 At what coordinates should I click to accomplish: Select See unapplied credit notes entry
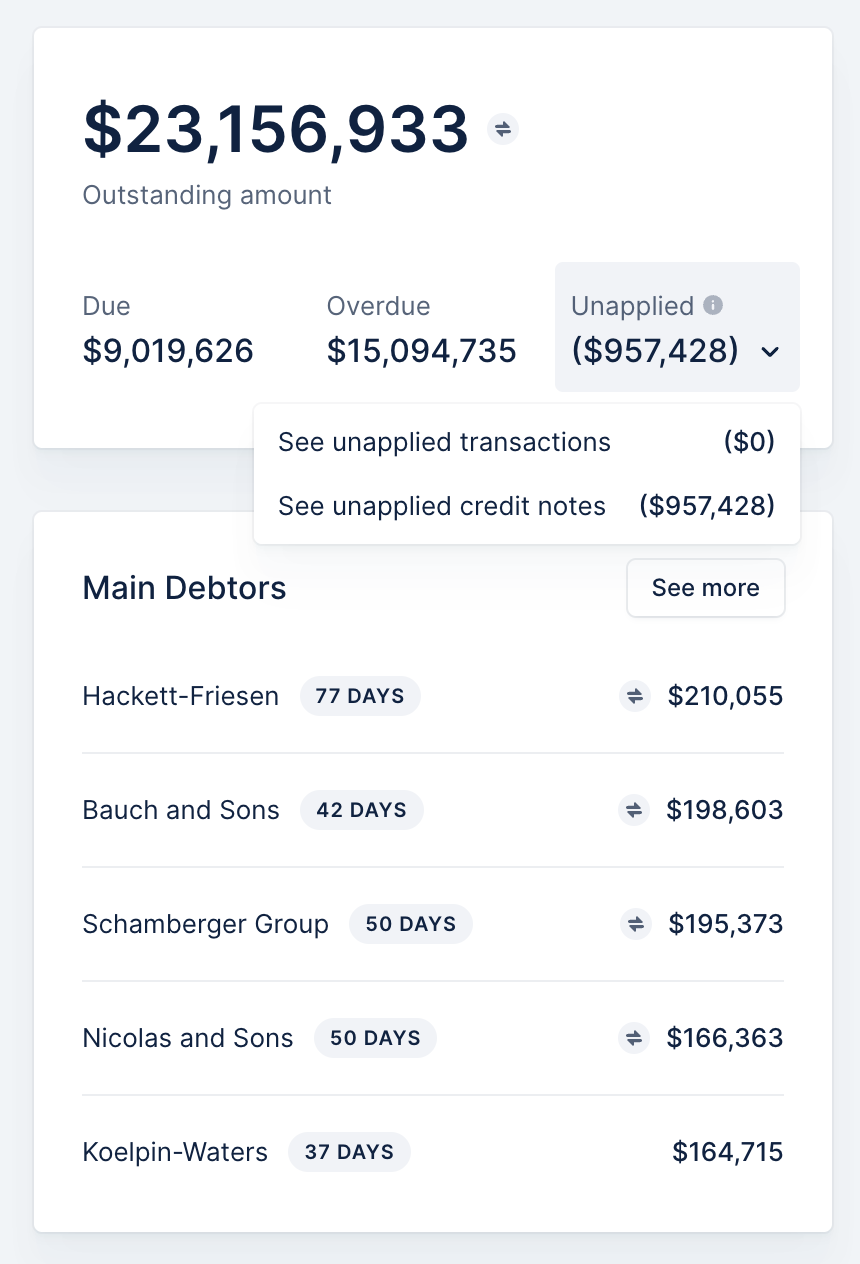coord(526,506)
